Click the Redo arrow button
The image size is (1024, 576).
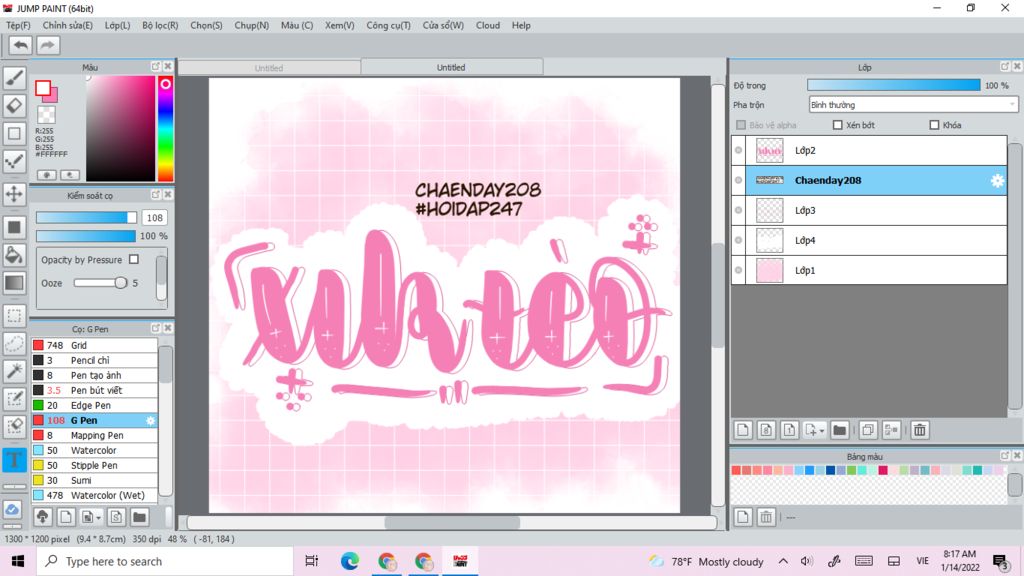pyautogui.click(x=47, y=45)
